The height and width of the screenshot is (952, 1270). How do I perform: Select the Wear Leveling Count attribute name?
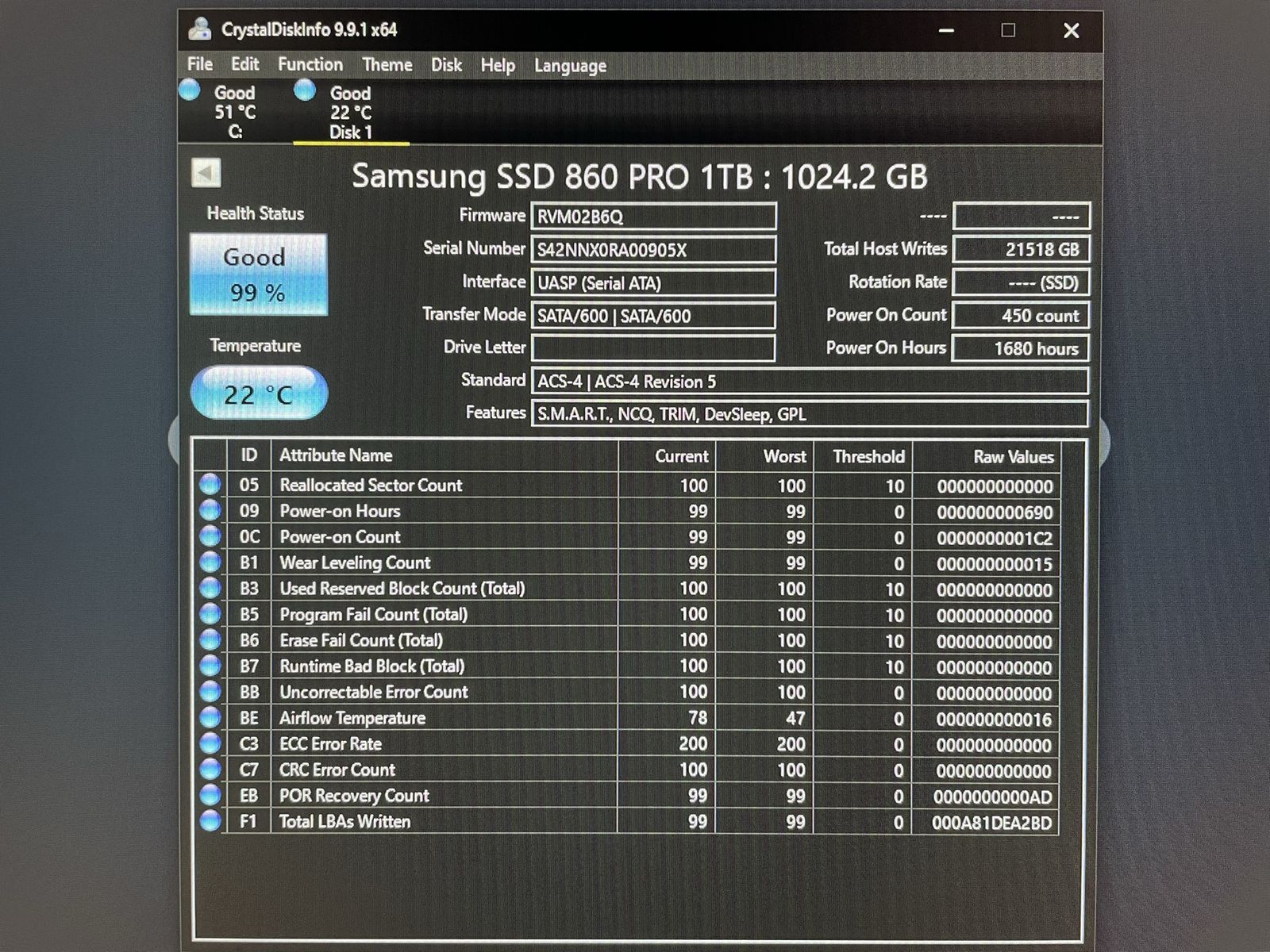point(355,562)
